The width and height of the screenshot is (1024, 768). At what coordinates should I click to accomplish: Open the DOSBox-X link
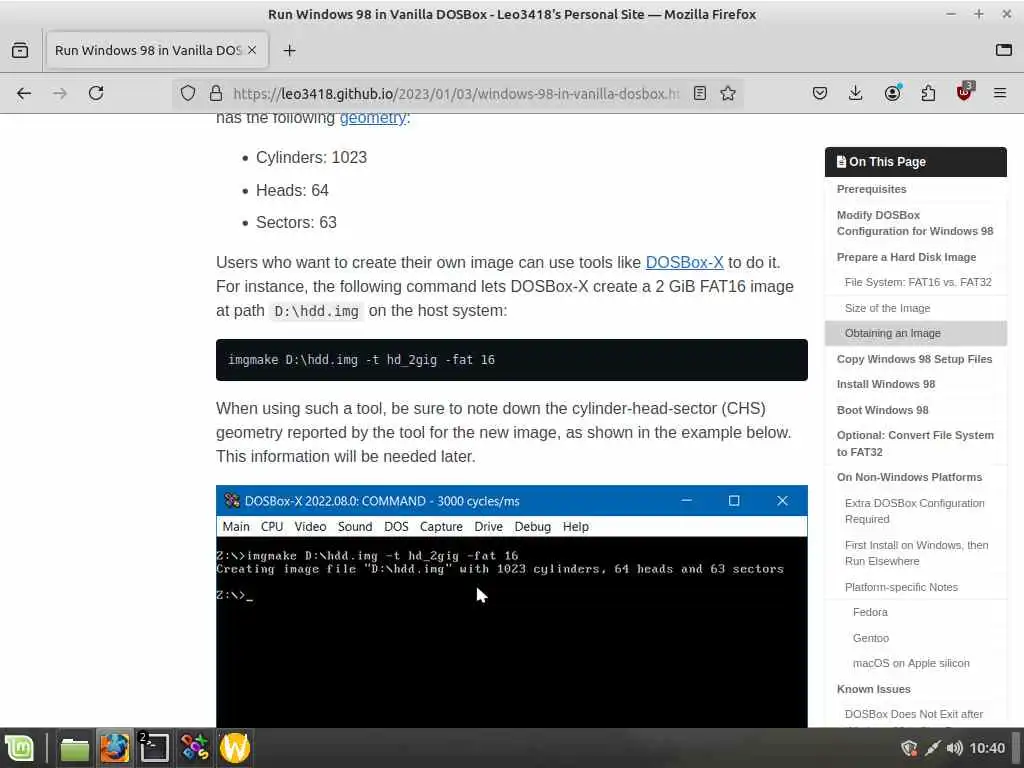684,263
